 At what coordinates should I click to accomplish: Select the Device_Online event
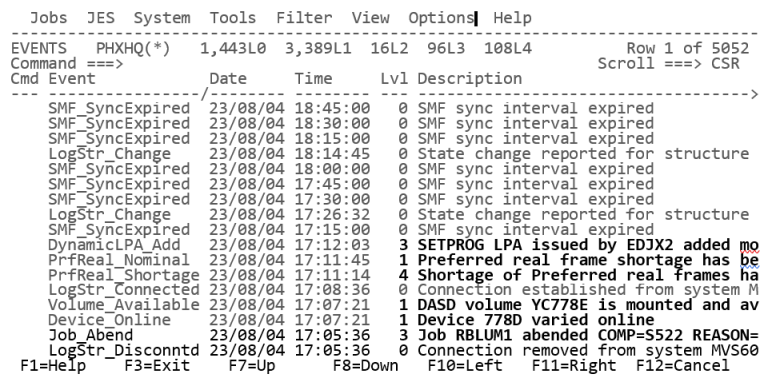[110, 320]
